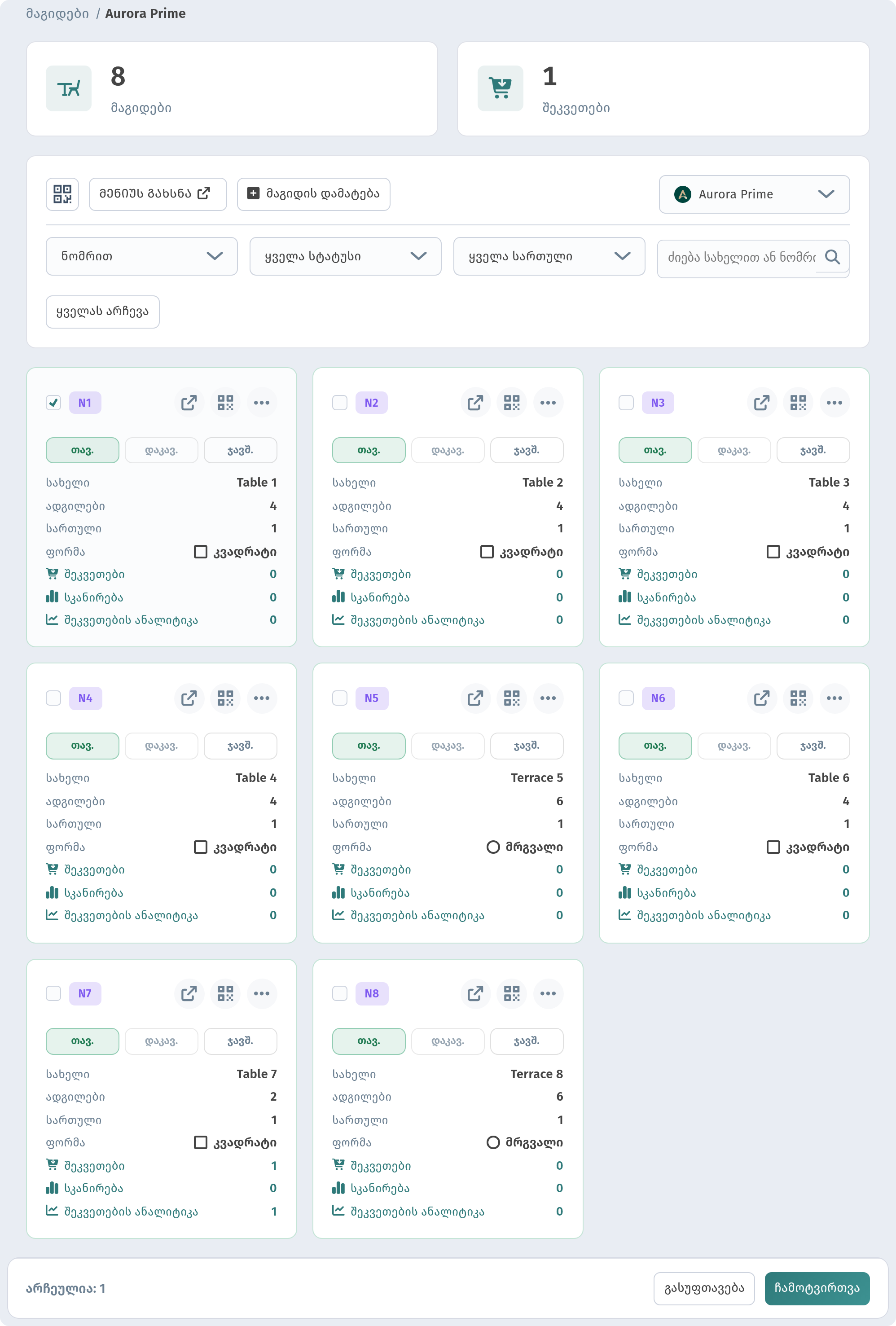Open more options menu for N8
Screen dimensions: 896x1326
(x=549, y=994)
